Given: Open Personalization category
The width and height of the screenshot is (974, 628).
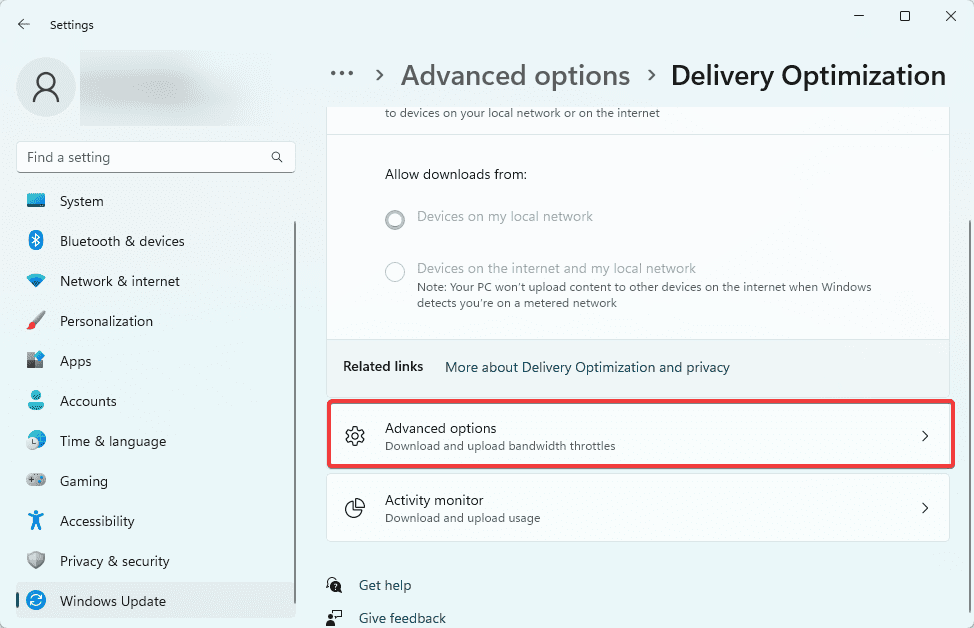Looking at the screenshot, I should pyautogui.click(x=155, y=321).
